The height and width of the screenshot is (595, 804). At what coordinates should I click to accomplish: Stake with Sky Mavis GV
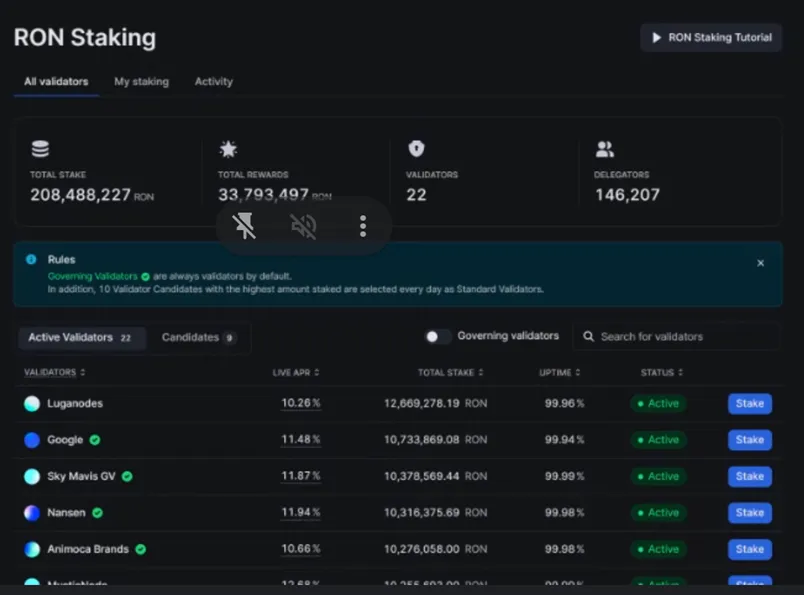(x=750, y=477)
